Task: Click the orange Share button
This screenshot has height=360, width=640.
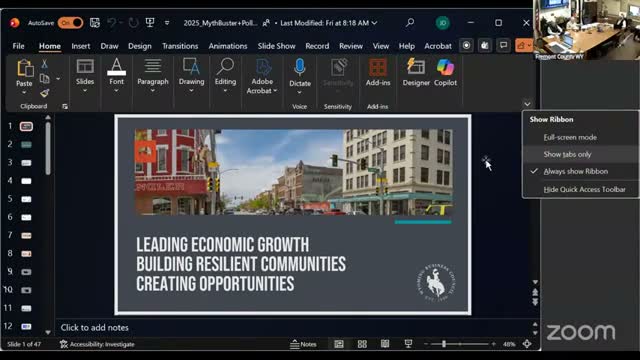Action: (524, 45)
